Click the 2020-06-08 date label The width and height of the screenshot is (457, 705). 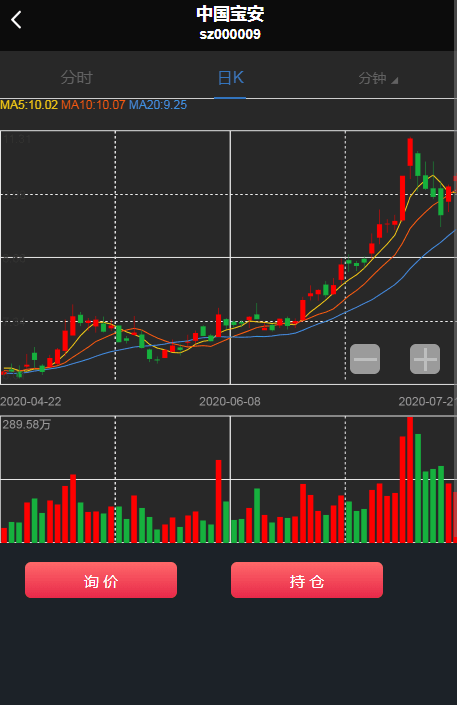(x=230, y=402)
